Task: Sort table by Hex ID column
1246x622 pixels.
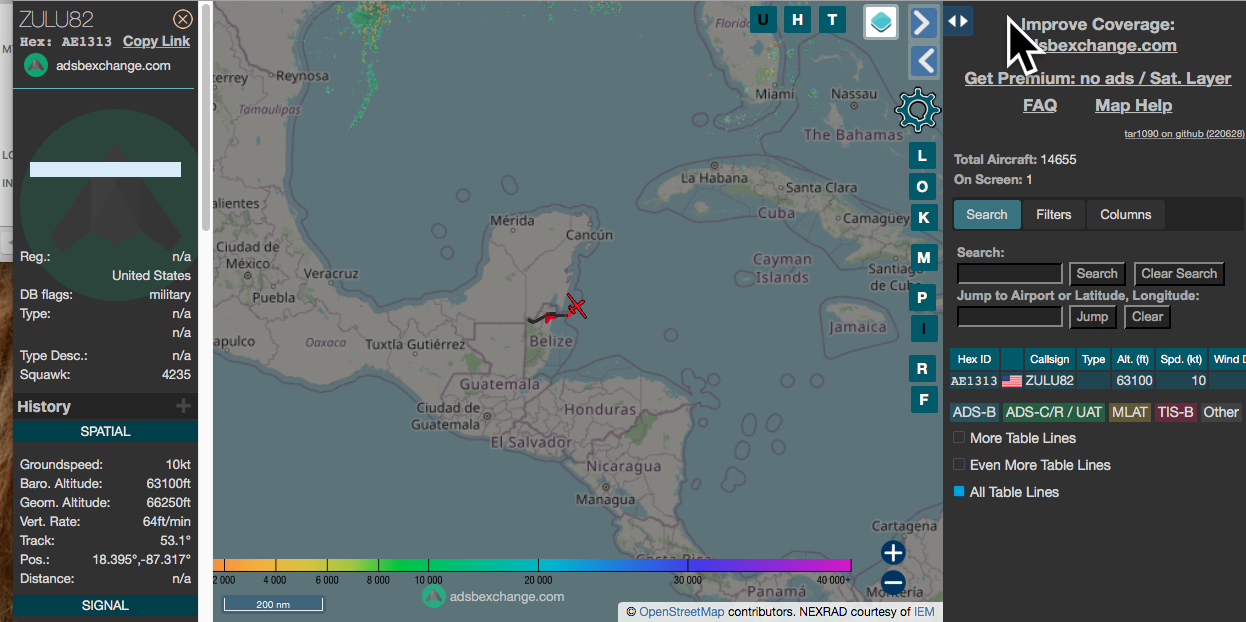Action: tap(975, 359)
